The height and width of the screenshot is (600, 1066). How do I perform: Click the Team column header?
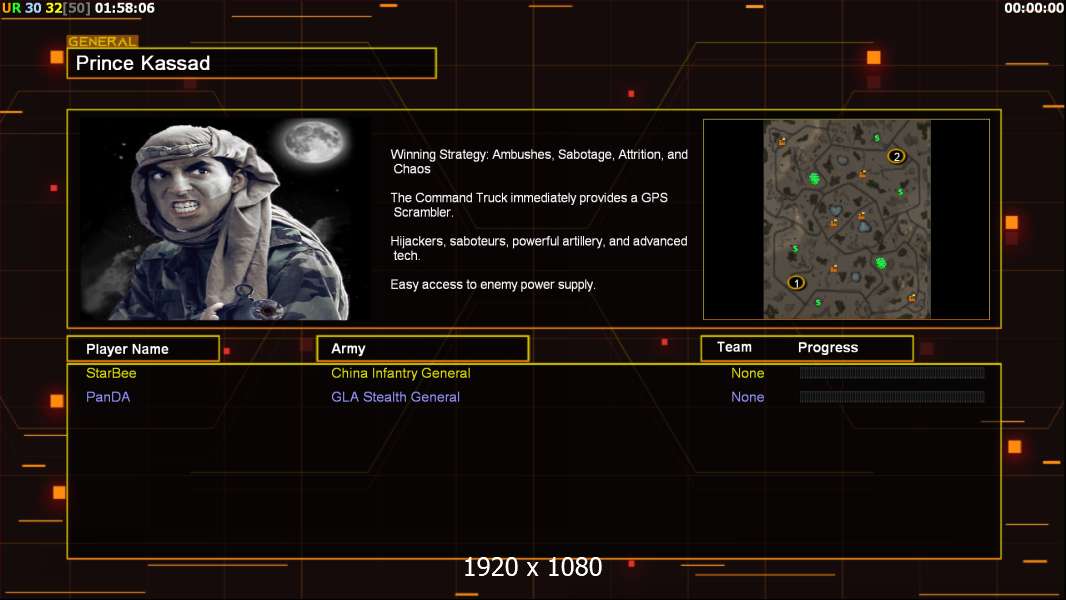734,347
